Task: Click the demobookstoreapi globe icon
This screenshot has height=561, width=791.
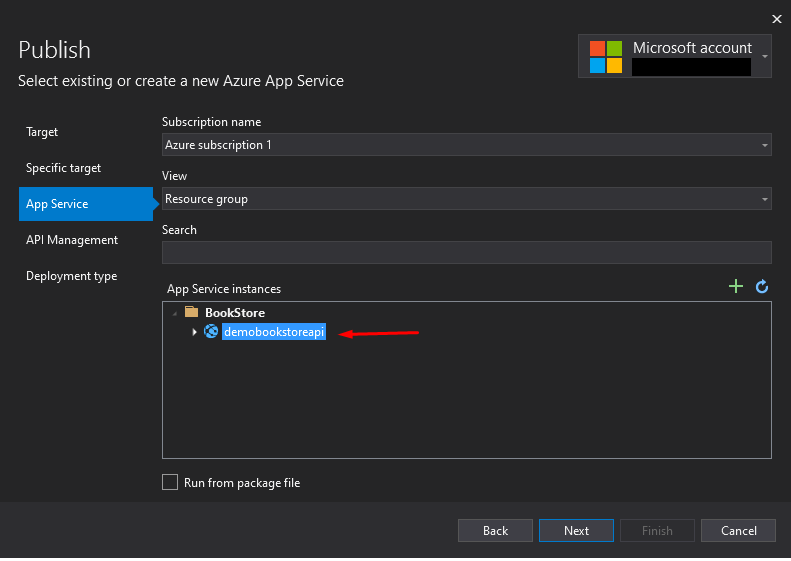Action: click(x=211, y=331)
